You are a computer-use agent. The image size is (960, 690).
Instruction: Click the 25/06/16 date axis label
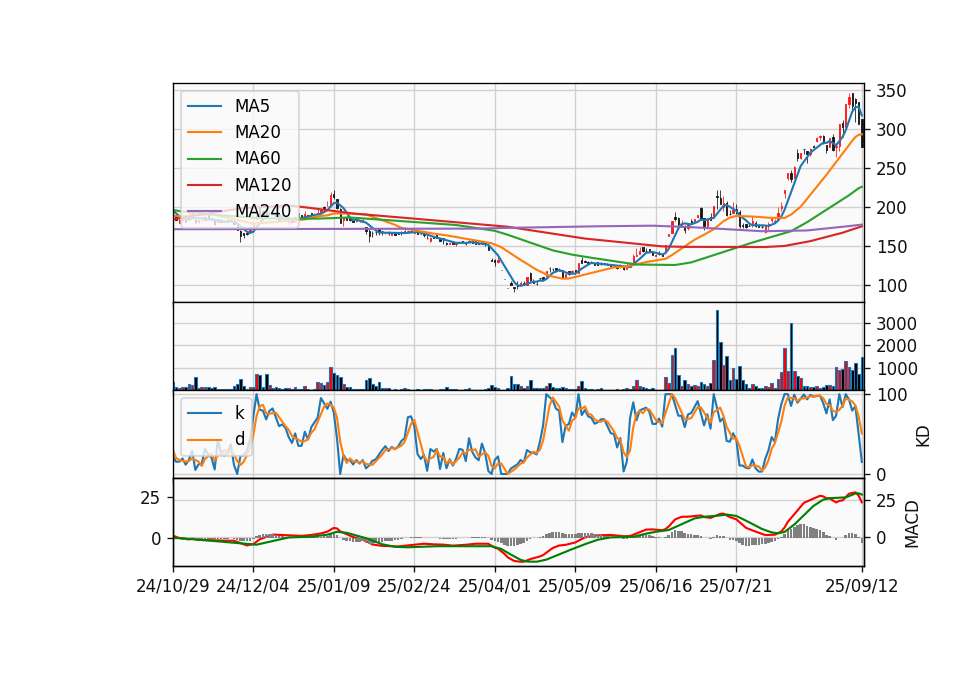(656, 586)
